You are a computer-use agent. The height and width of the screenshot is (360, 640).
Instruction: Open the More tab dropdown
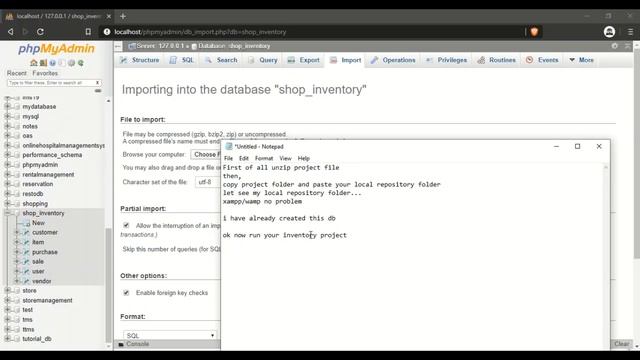pos(582,60)
